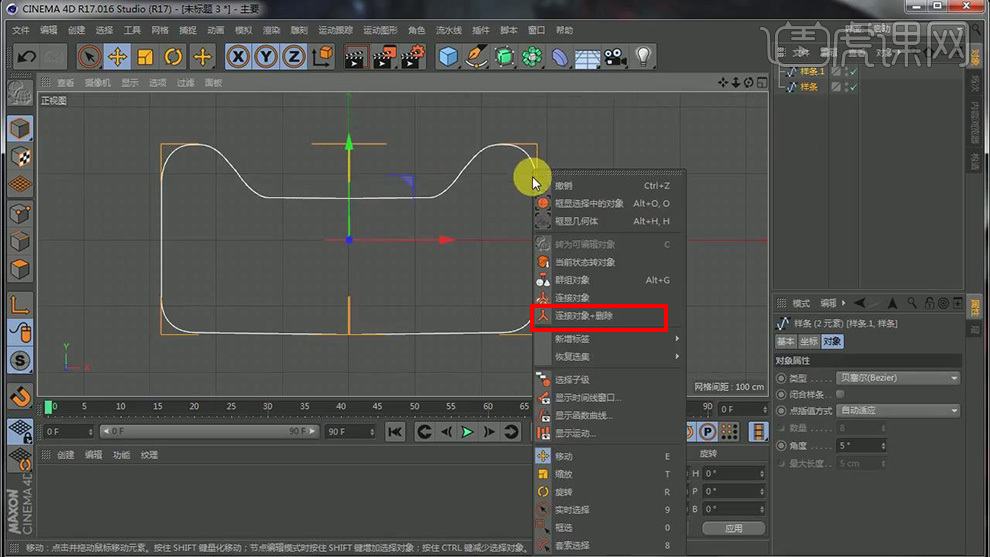Enable the axis L-shaped tool
Viewport: 990px width, 557px height.
[x=20, y=304]
